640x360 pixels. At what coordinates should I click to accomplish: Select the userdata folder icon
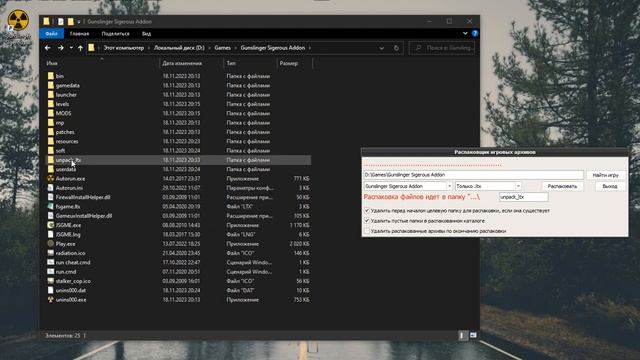tap(51, 169)
